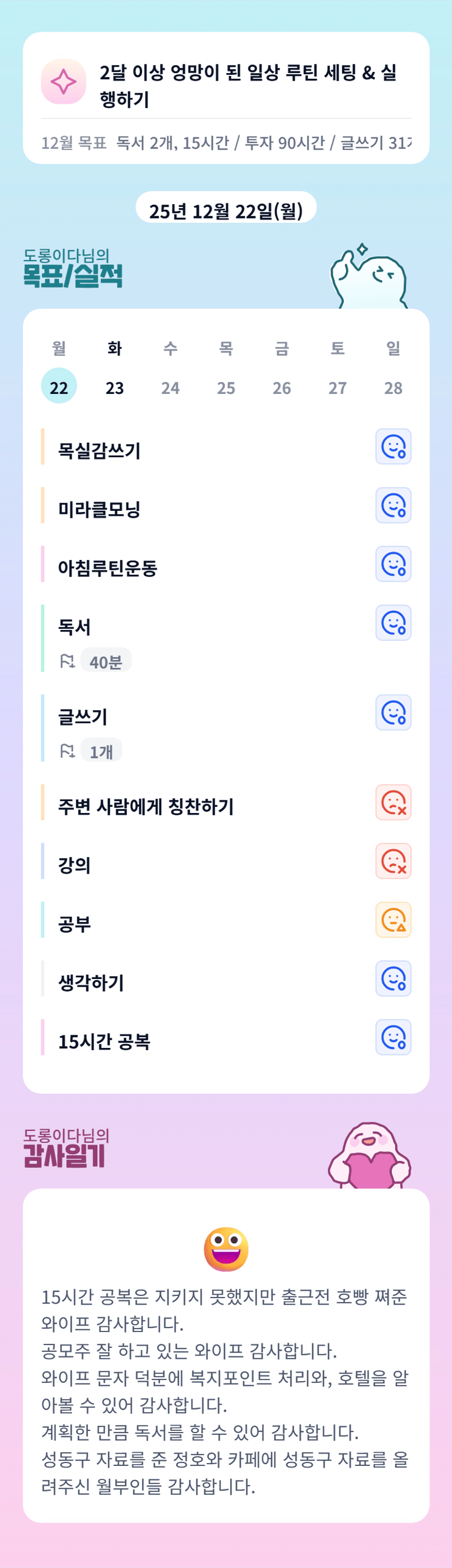Open the 생각하기 goal item
452x1568 pixels.
[x=91, y=982]
